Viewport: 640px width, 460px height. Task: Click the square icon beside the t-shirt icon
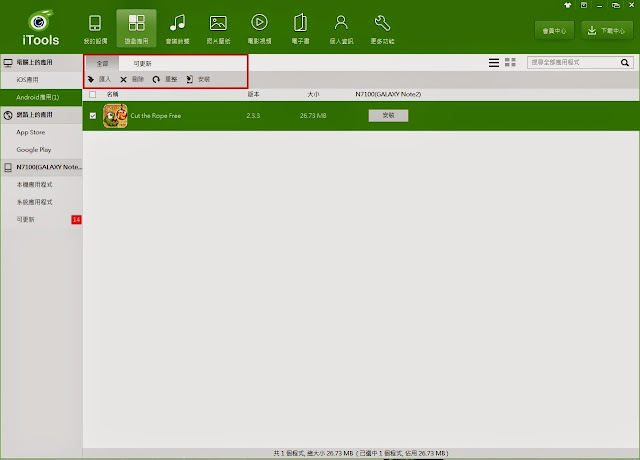(584, 5)
